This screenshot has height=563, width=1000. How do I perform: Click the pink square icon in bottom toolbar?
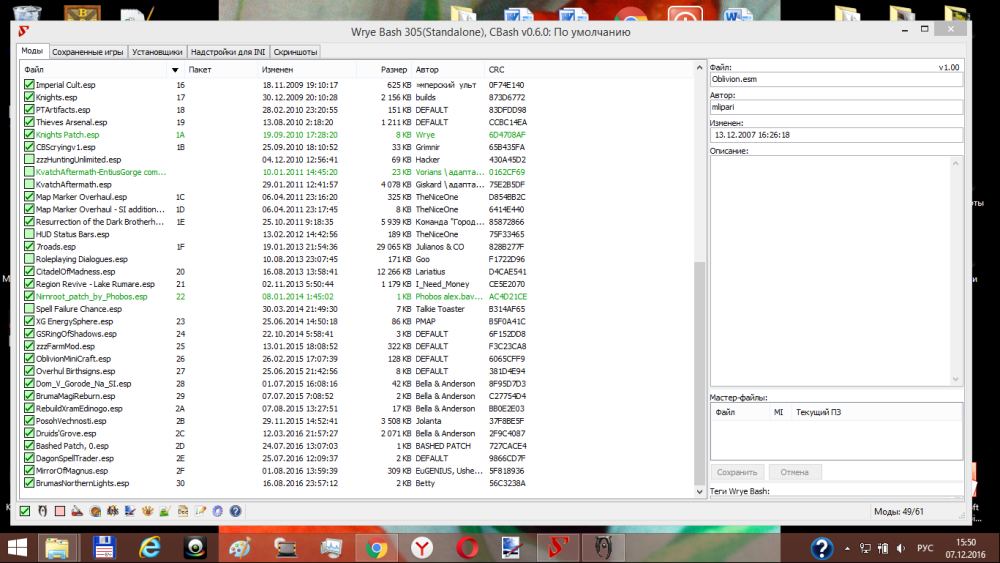60,511
